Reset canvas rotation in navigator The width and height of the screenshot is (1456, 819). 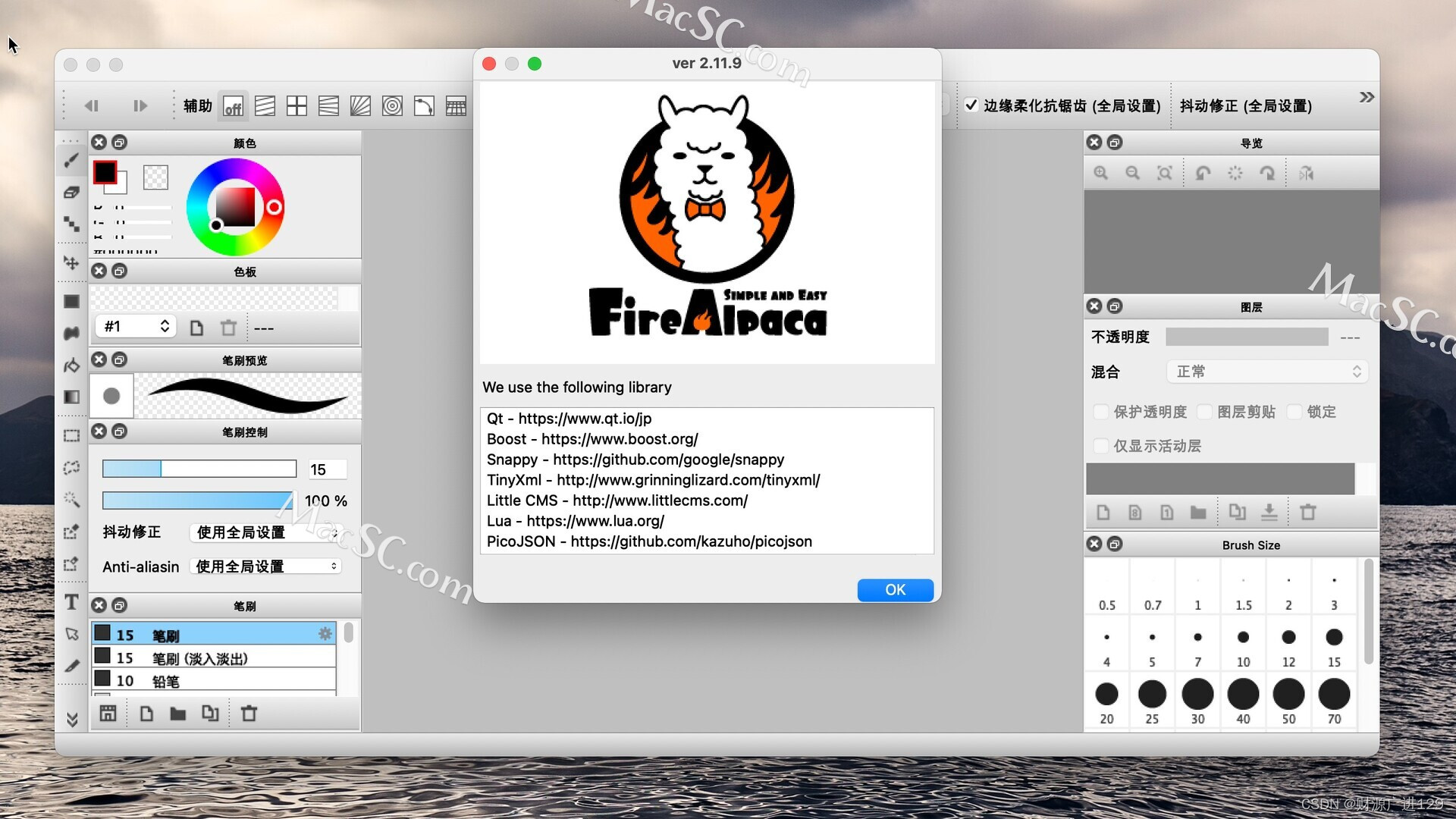tap(1235, 173)
